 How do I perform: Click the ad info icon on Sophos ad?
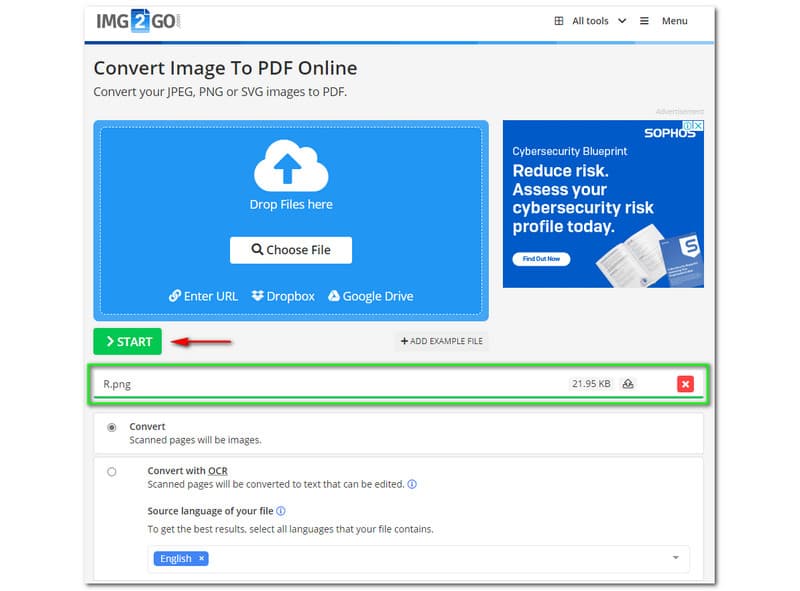click(689, 126)
